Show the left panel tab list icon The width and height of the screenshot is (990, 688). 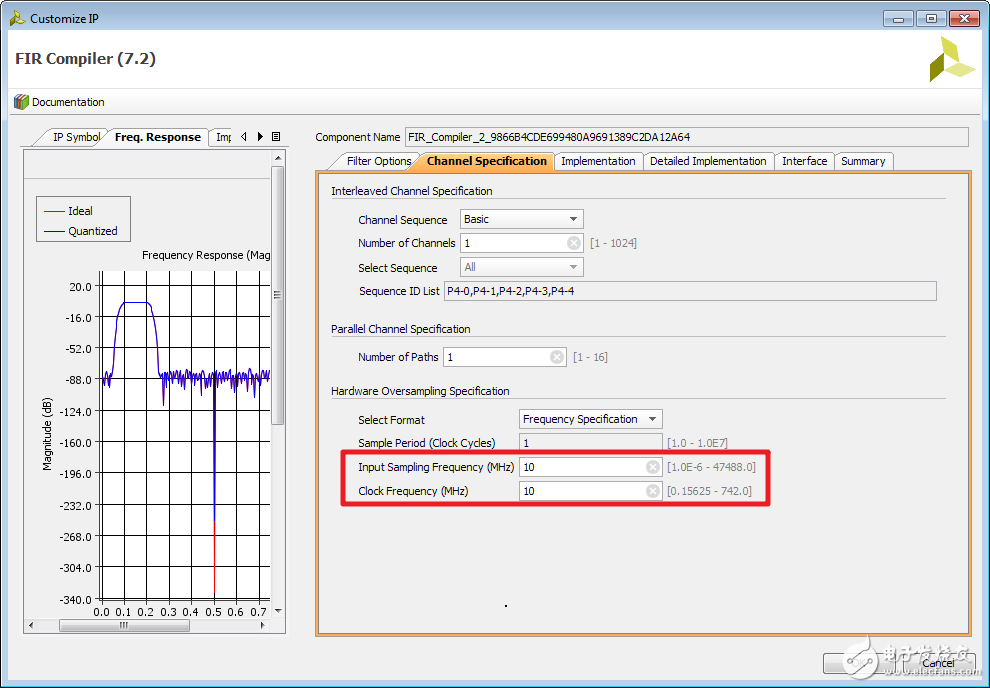276,137
